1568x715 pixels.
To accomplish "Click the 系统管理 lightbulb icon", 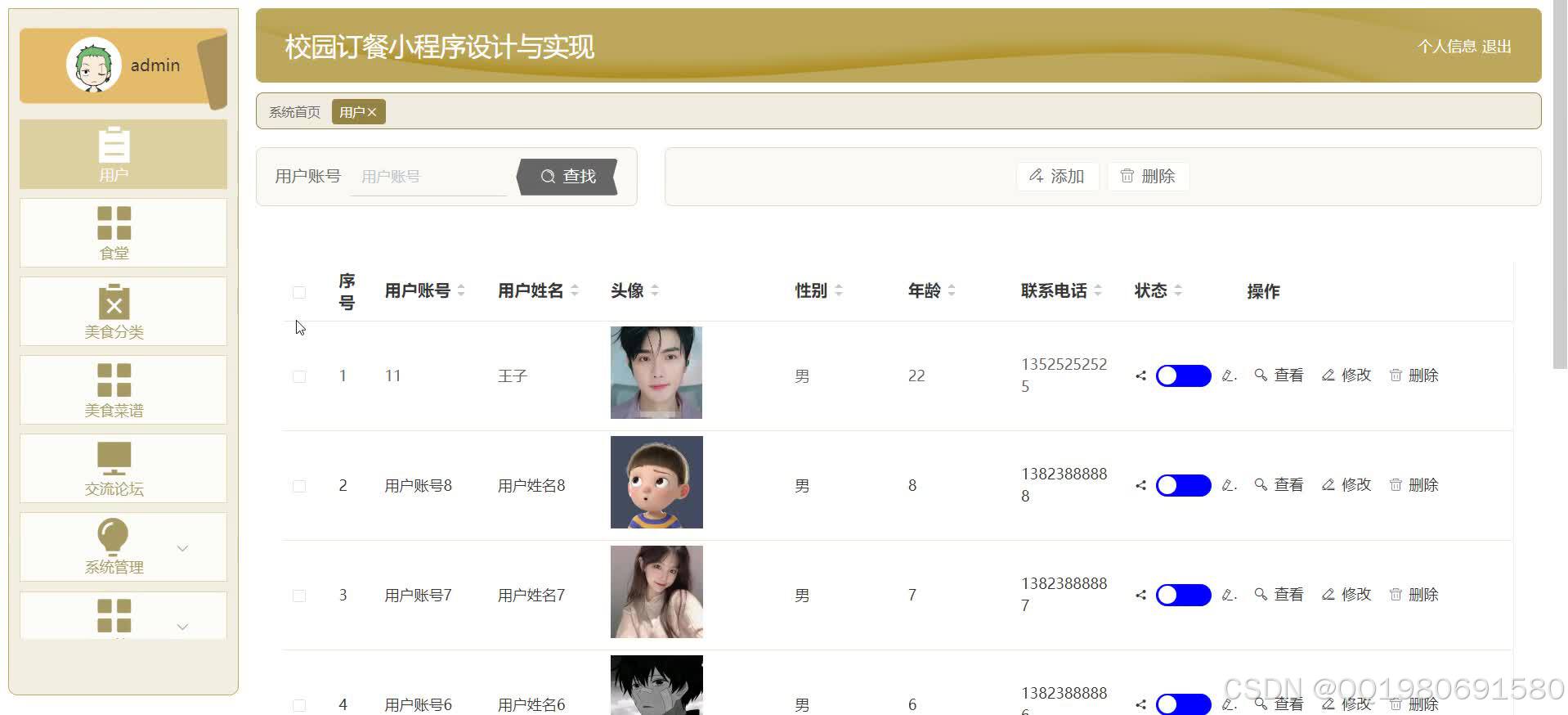I will tap(113, 537).
